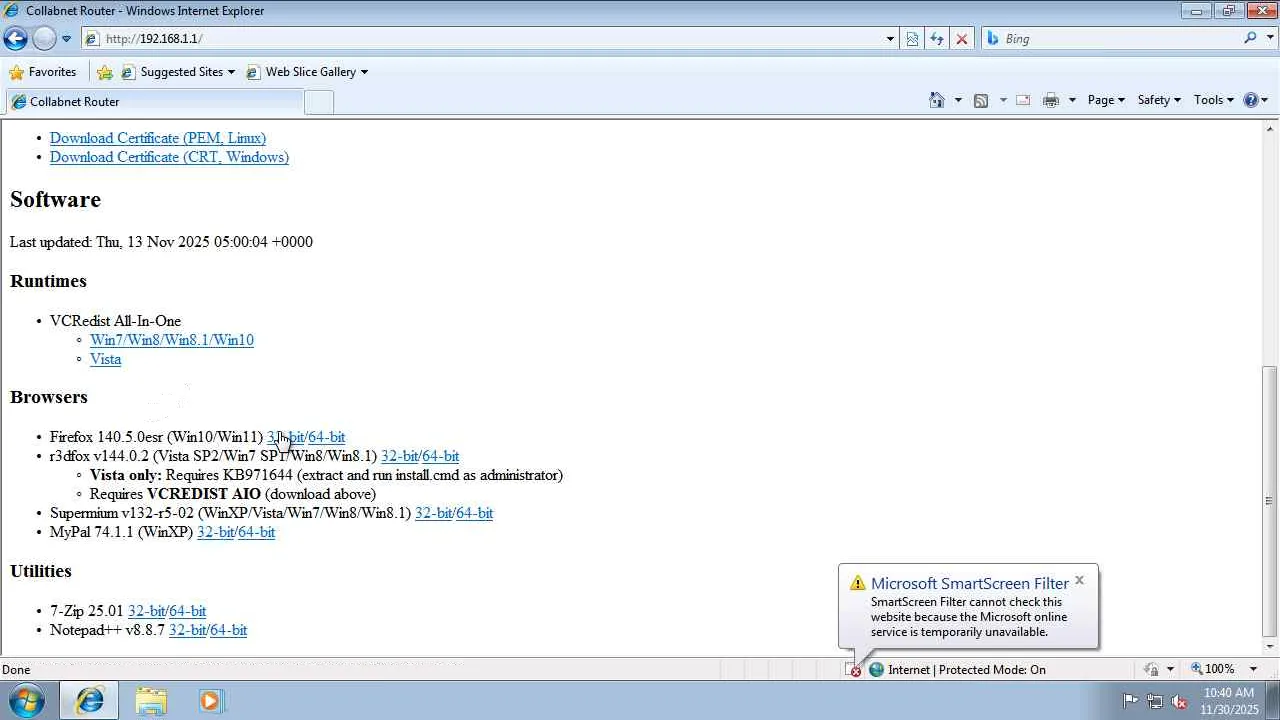
Task: Click the Help question mark icon
Action: [x=1251, y=100]
